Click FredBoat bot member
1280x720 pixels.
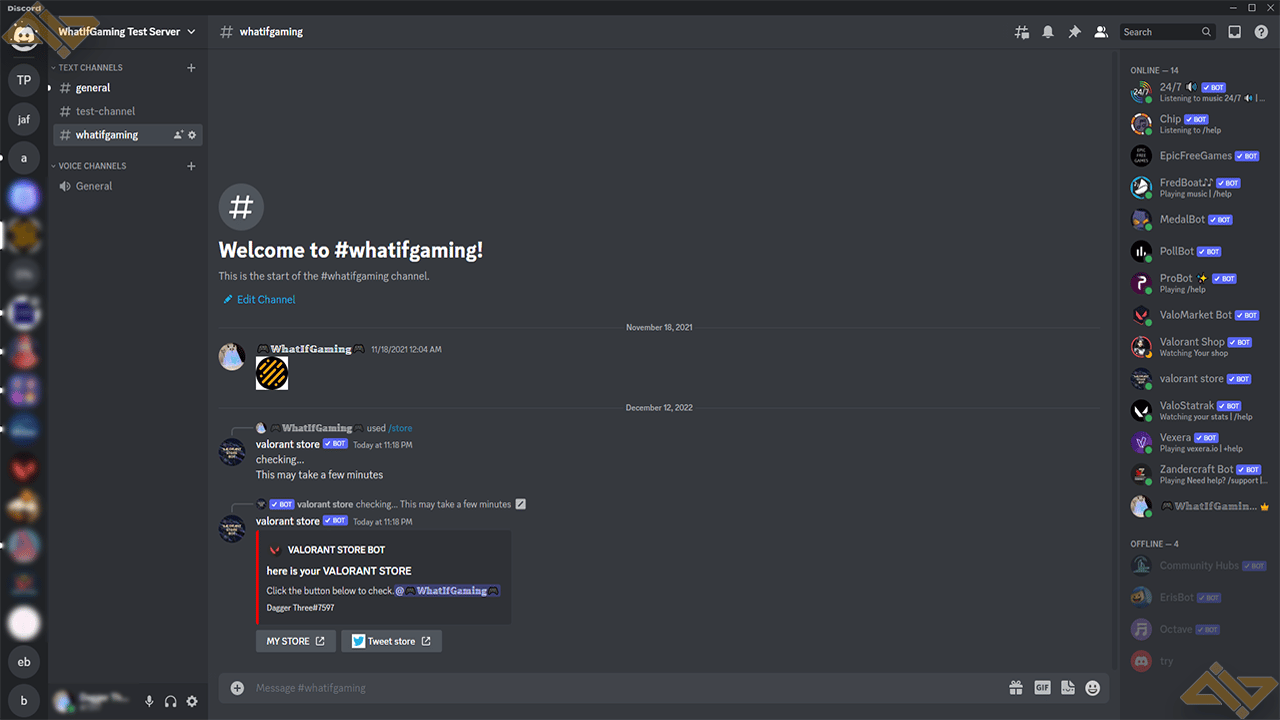click(1197, 188)
